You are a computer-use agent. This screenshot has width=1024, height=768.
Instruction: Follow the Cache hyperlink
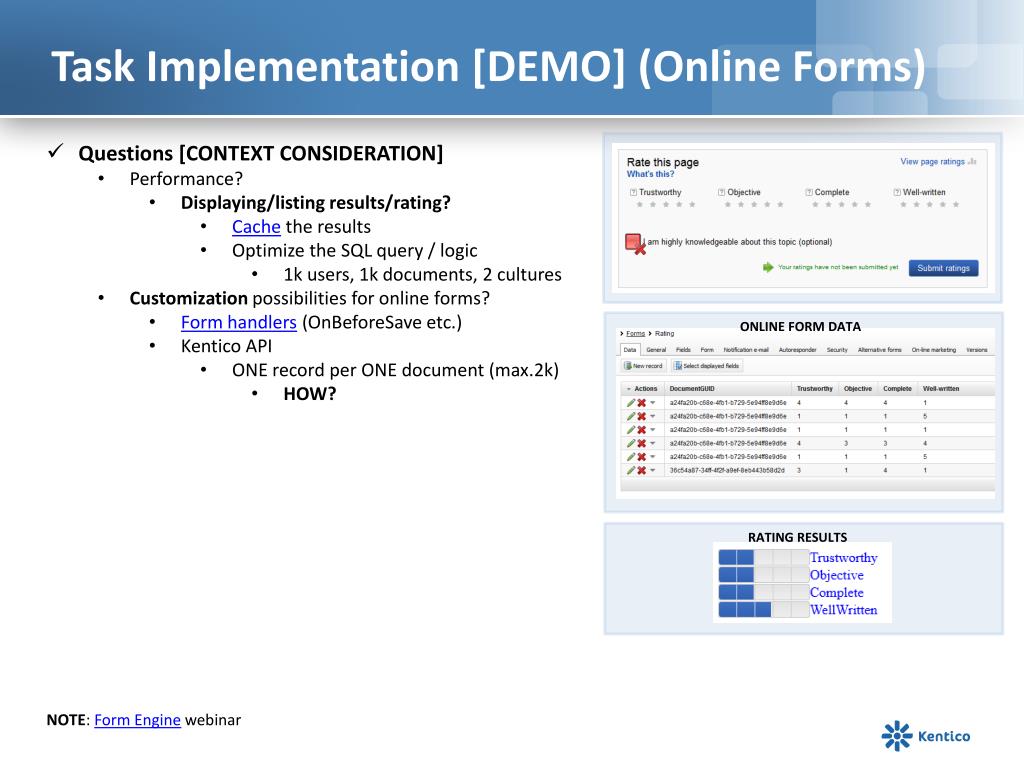[x=256, y=227]
